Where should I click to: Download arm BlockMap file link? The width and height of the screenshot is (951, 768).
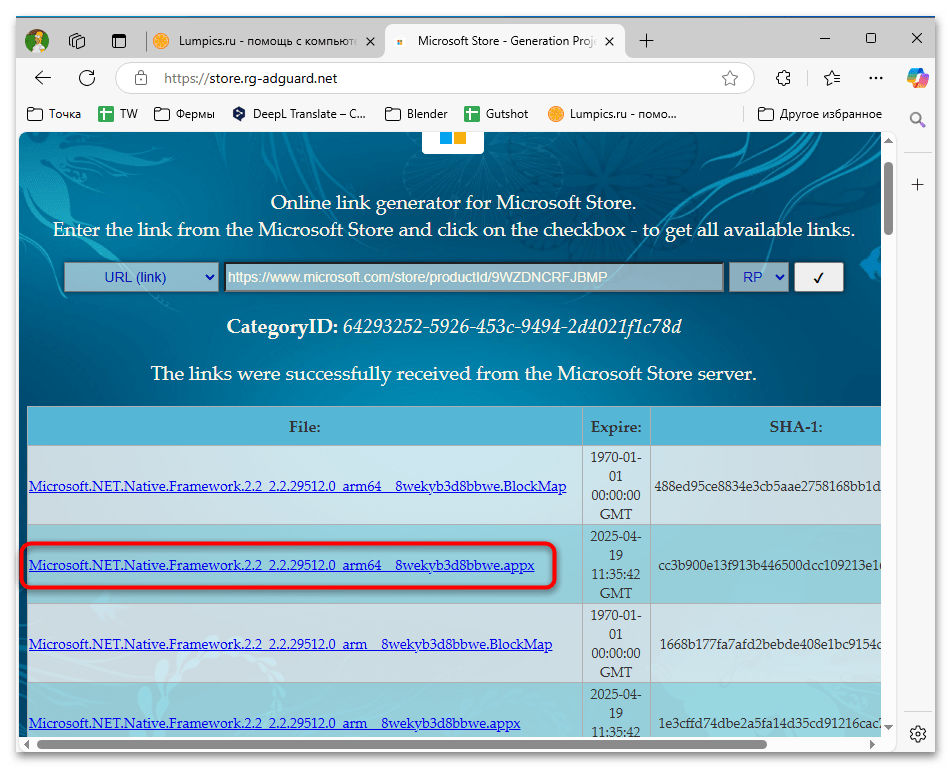pos(291,644)
